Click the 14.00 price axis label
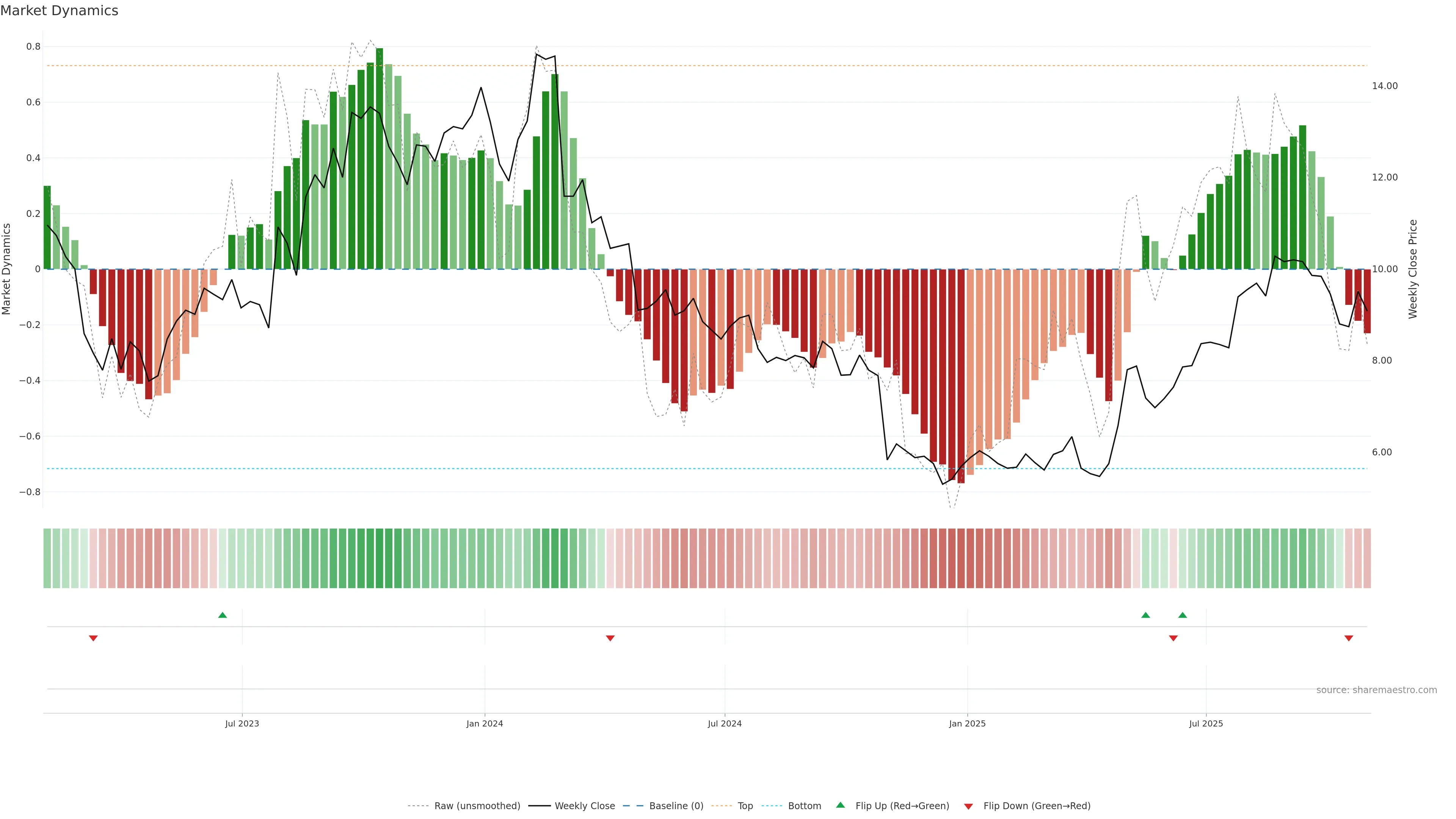This screenshot has height=819, width=1456. click(x=1384, y=86)
